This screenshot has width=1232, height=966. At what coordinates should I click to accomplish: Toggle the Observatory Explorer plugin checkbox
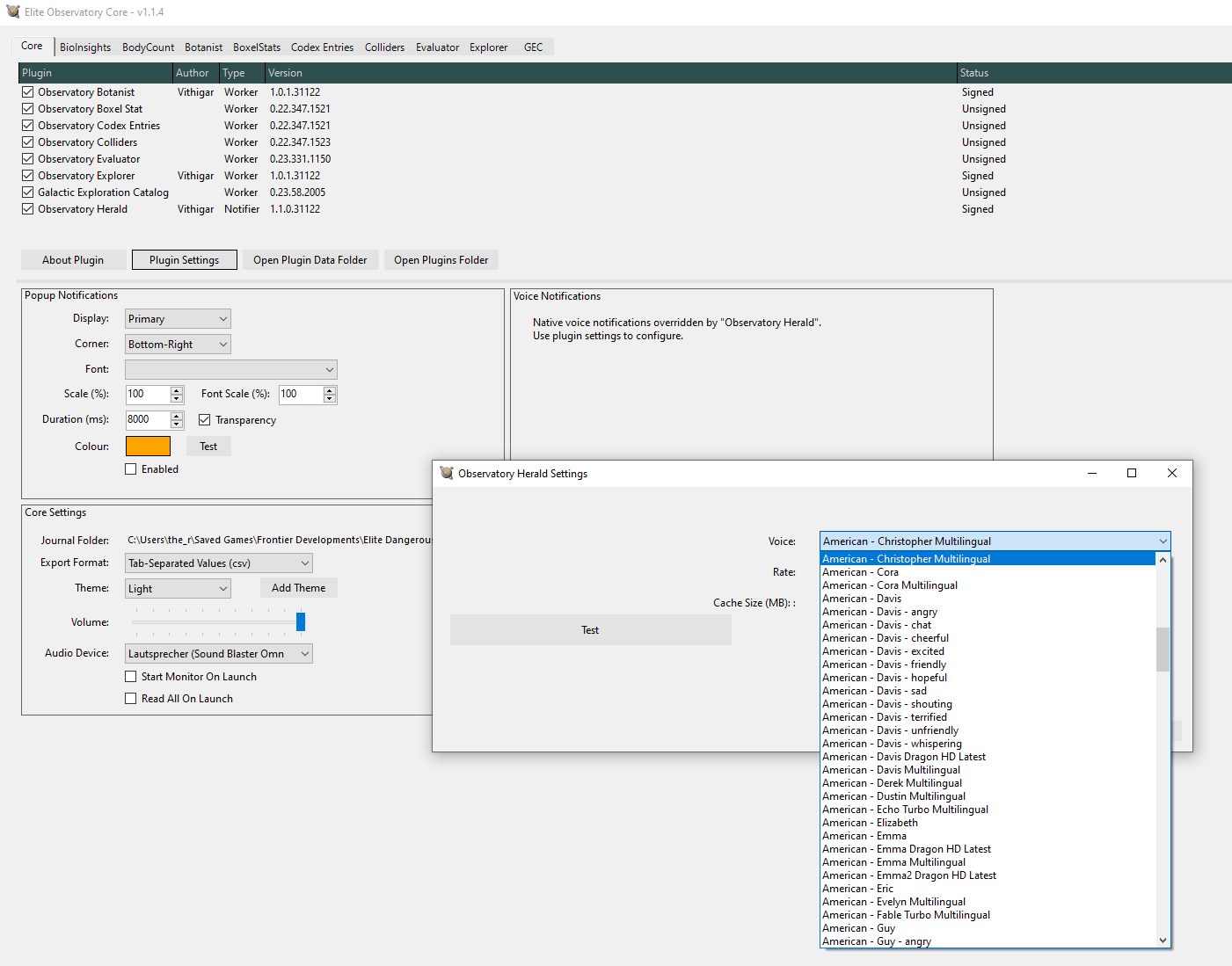[28, 176]
